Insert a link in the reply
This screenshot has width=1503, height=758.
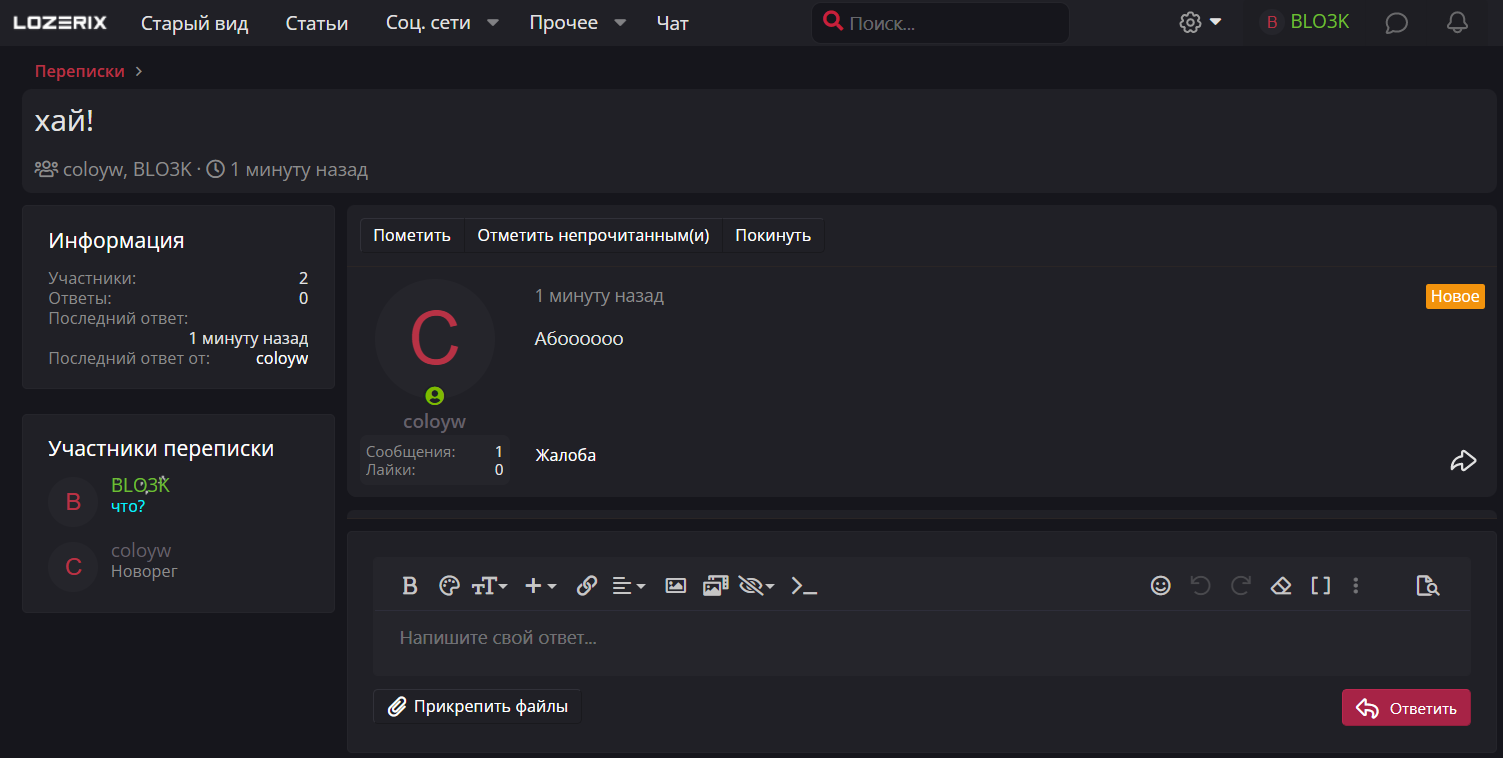click(587, 586)
